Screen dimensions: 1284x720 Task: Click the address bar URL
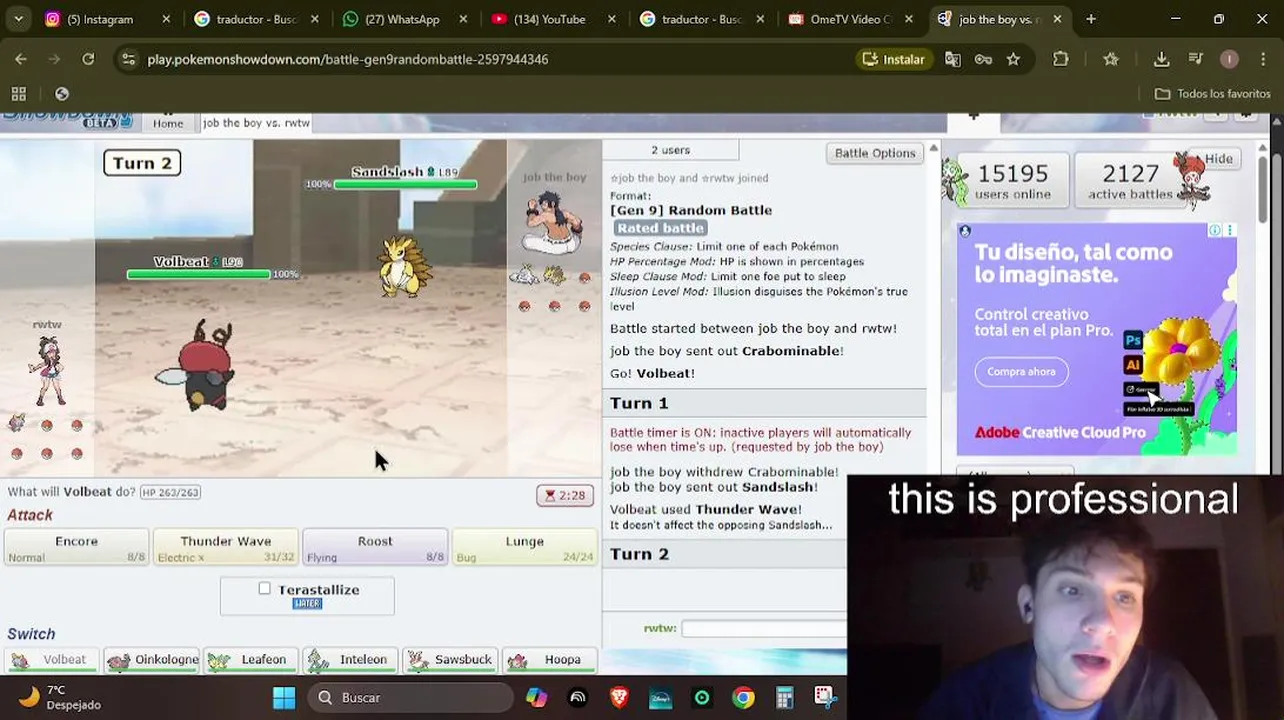(348, 59)
